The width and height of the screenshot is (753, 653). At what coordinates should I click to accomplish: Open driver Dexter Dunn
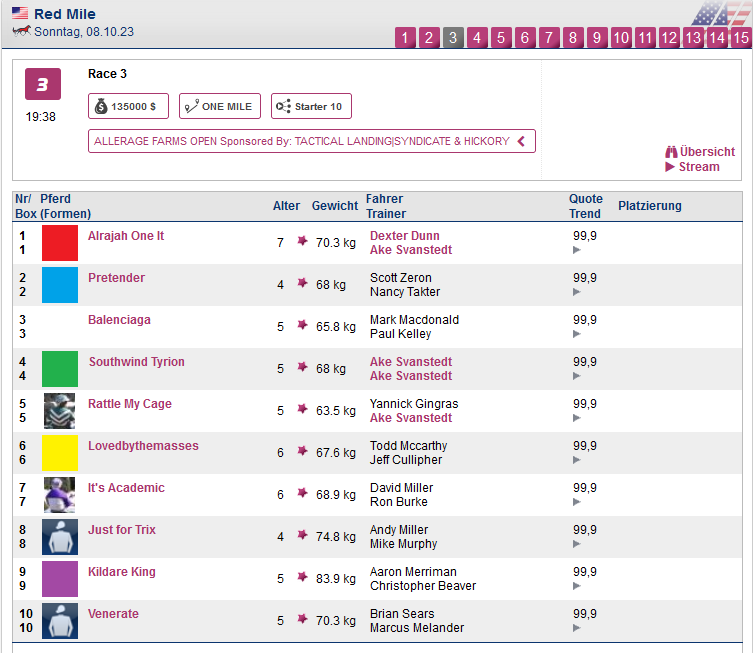(x=404, y=236)
